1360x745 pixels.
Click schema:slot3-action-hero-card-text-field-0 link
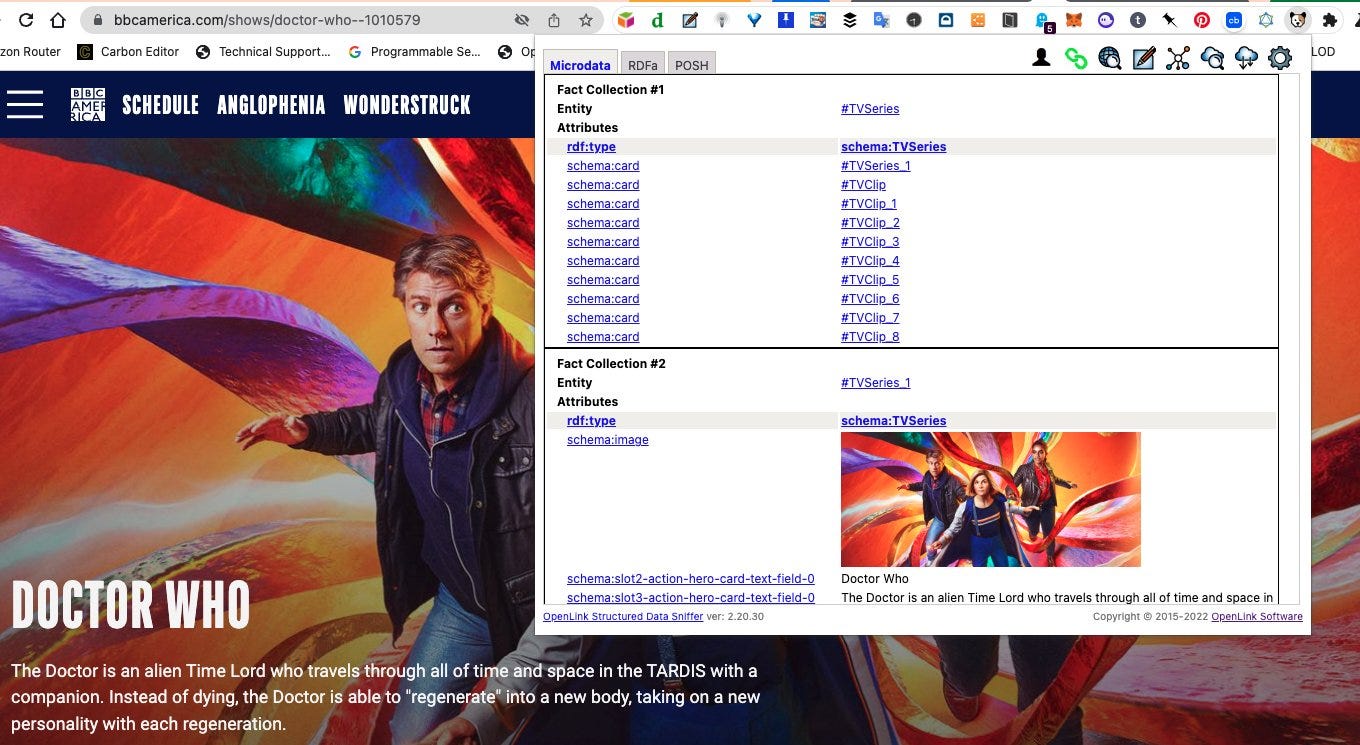pyautogui.click(x=690, y=598)
